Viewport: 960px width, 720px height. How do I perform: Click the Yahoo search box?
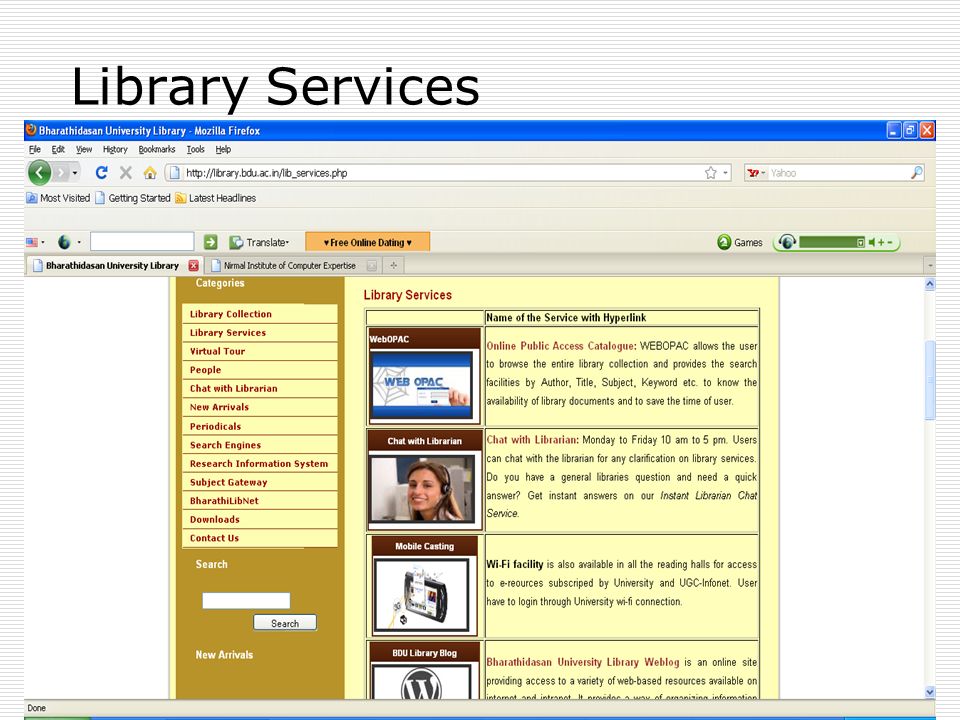click(838, 173)
